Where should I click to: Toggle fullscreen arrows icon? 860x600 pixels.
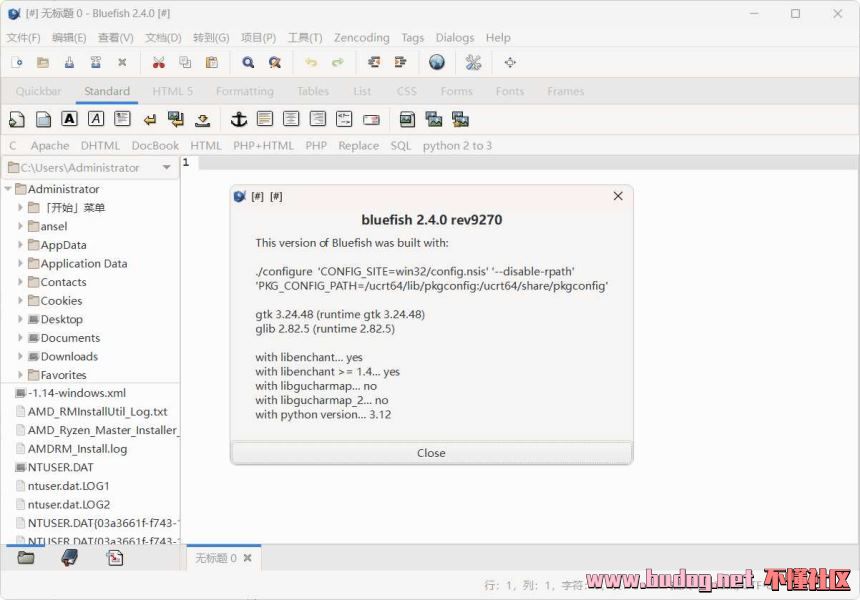click(510, 63)
